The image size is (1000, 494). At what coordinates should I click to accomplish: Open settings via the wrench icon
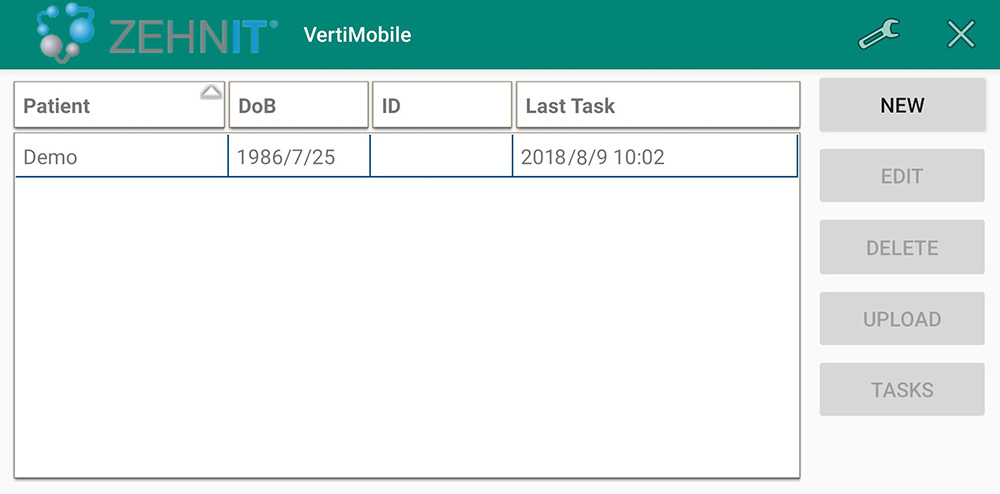(x=879, y=35)
